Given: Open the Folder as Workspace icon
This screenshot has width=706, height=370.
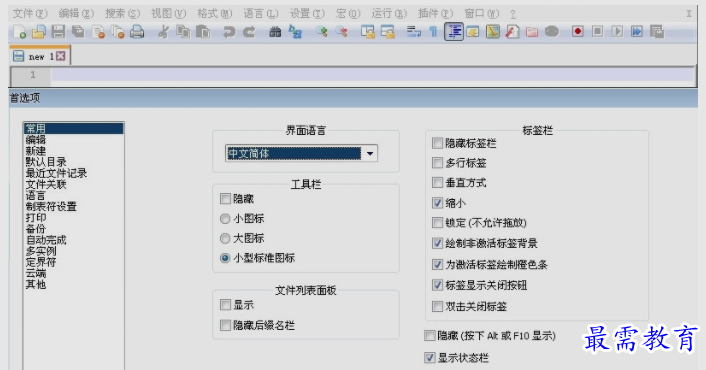Looking at the screenshot, I should coord(532,32).
